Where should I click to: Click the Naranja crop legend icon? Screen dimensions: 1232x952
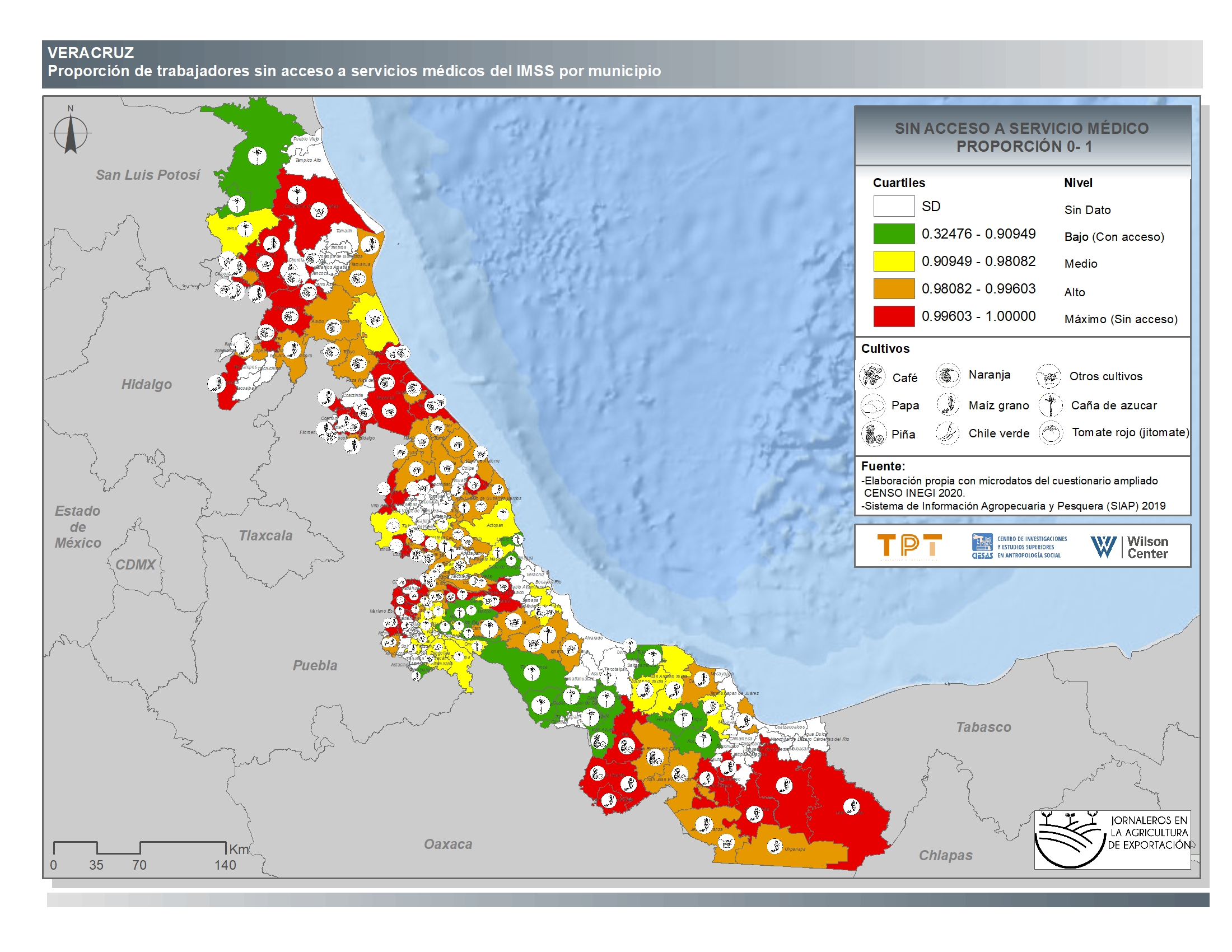[x=948, y=375]
